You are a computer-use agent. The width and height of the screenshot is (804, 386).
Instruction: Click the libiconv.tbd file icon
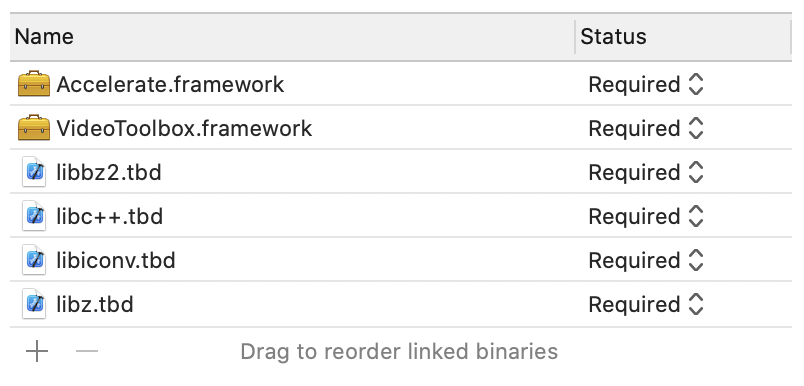34,261
